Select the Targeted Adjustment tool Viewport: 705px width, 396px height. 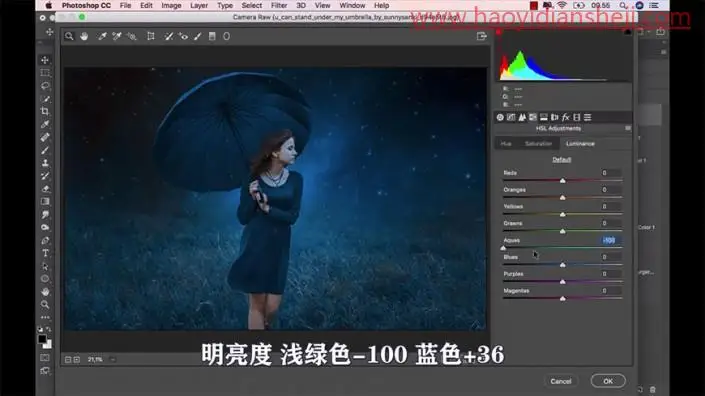click(132, 36)
